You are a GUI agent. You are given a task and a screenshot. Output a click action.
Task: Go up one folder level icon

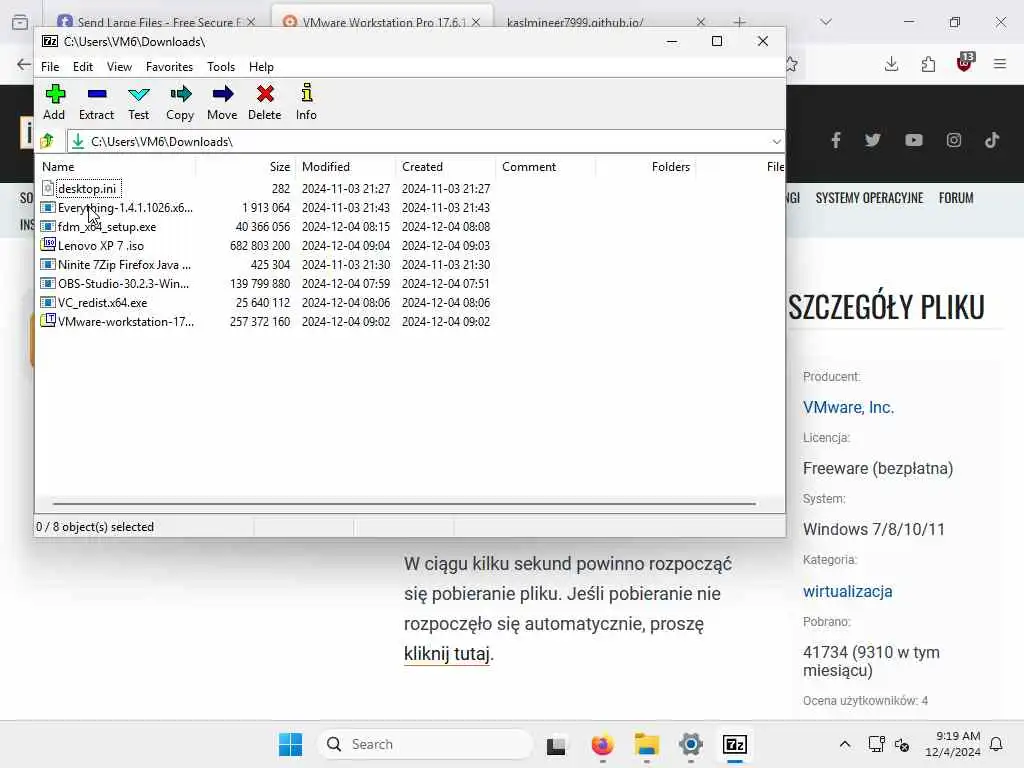point(47,141)
